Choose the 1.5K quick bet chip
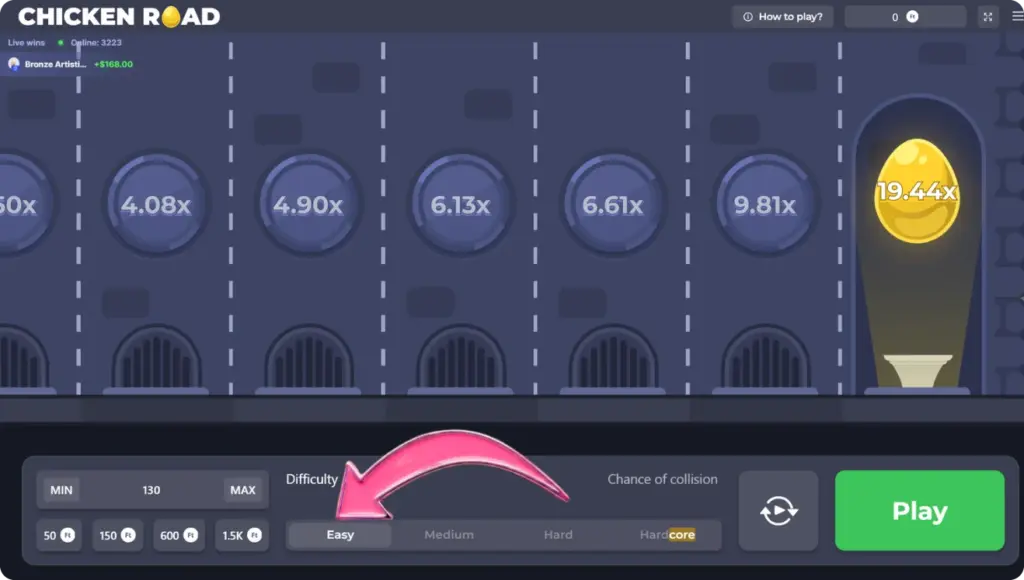The height and width of the screenshot is (580, 1024). click(242, 536)
